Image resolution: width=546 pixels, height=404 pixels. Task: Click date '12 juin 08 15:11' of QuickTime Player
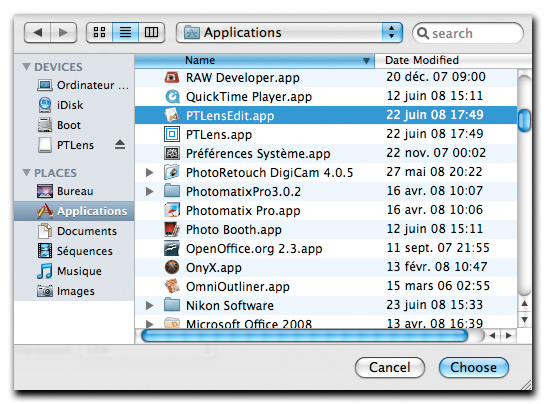coord(435,96)
